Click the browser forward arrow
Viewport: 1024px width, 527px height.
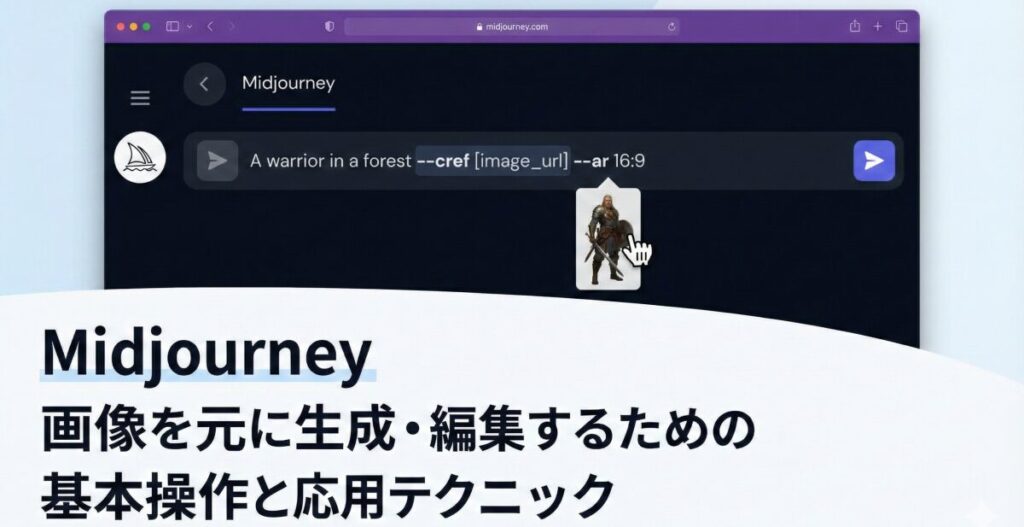[x=231, y=27]
